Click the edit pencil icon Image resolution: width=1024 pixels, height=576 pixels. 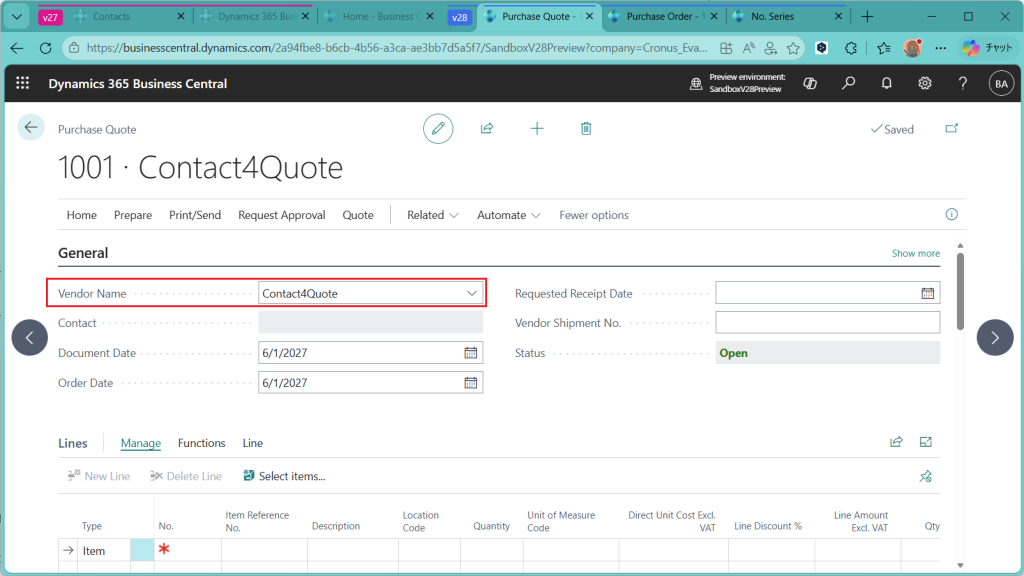[437, 128]
